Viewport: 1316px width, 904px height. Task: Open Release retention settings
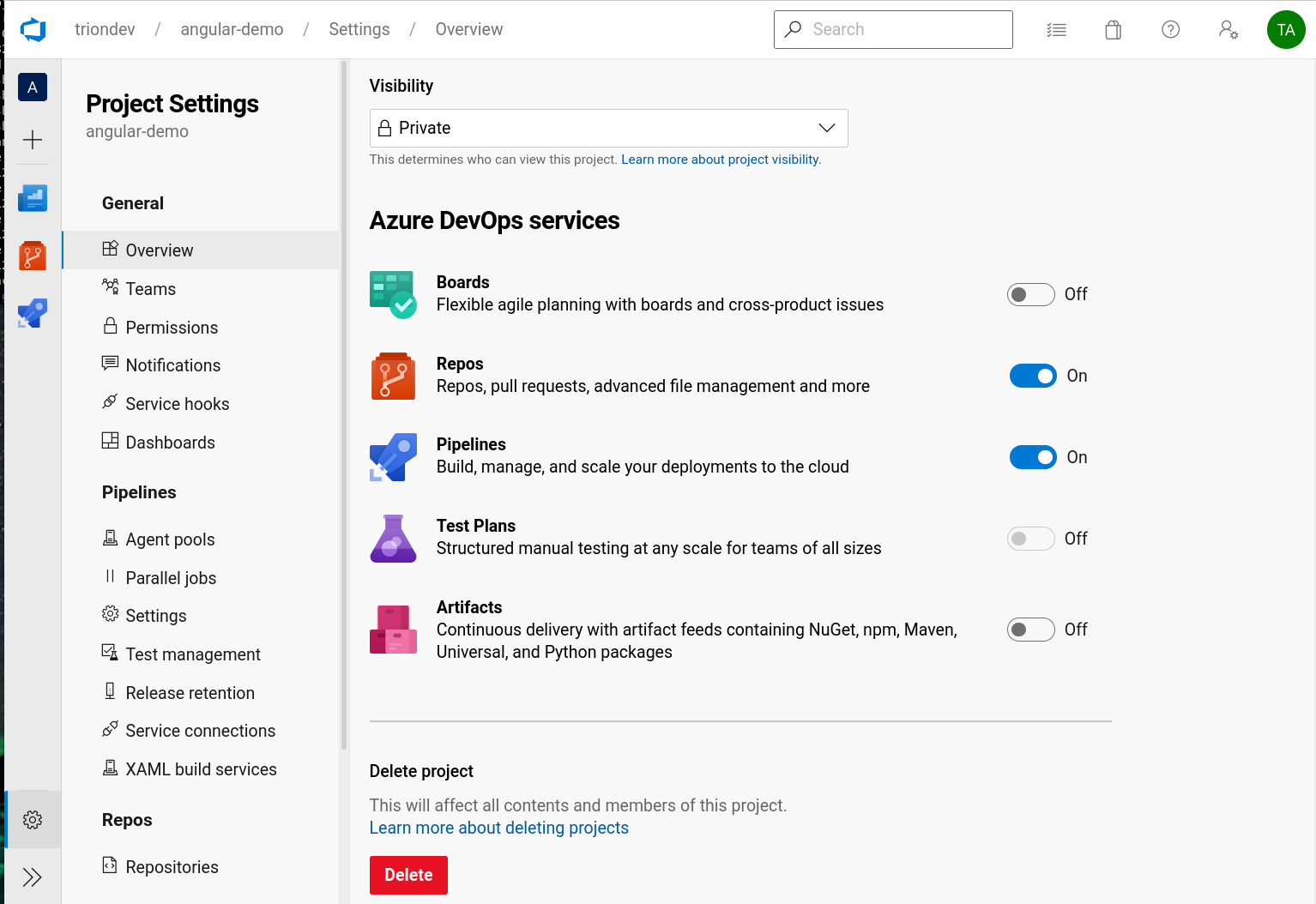pyautogui.click(x=202, y=692)
